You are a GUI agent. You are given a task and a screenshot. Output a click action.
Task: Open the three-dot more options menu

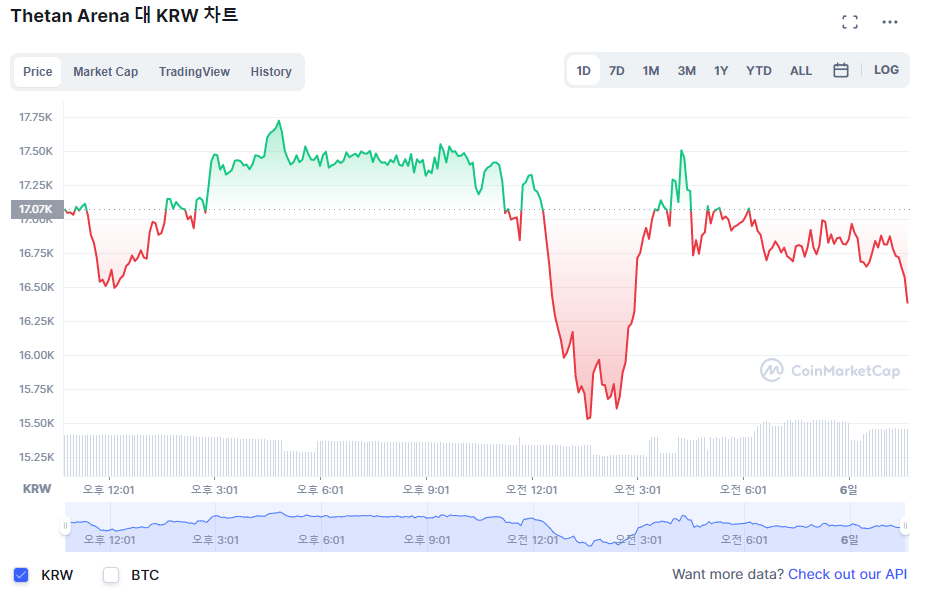pyautogui.click(x=889, y=22)
